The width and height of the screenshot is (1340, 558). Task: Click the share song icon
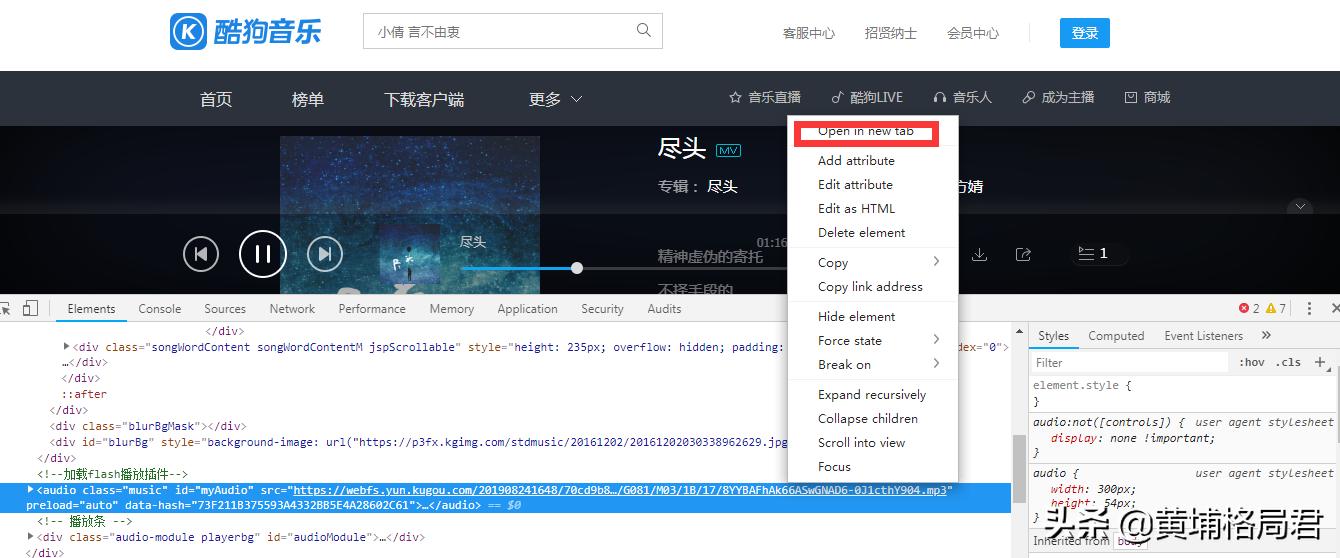(1023, 254)
